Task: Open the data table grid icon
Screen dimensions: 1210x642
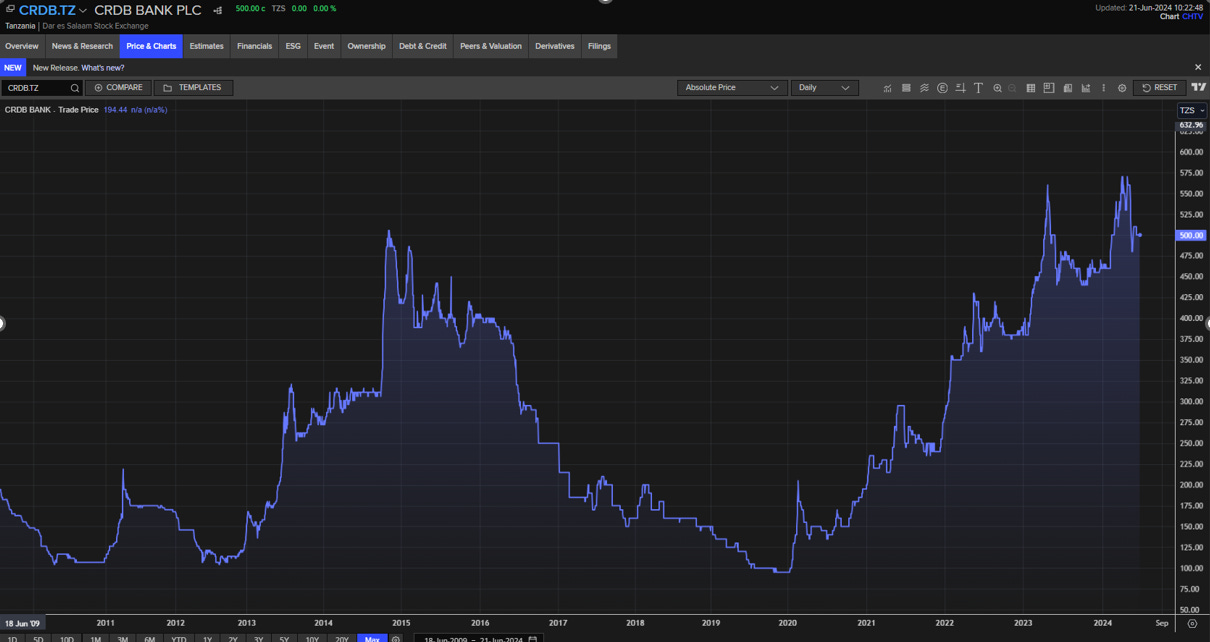Action: tap(1031, 88)
